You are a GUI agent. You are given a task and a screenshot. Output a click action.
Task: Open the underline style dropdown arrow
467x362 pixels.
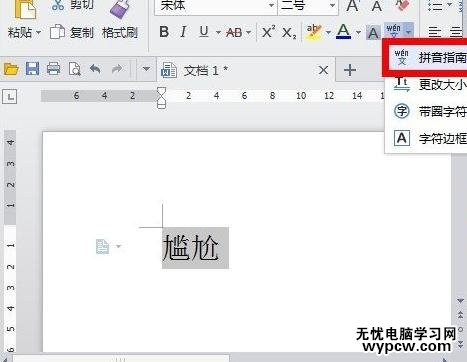tap(218, 33)
